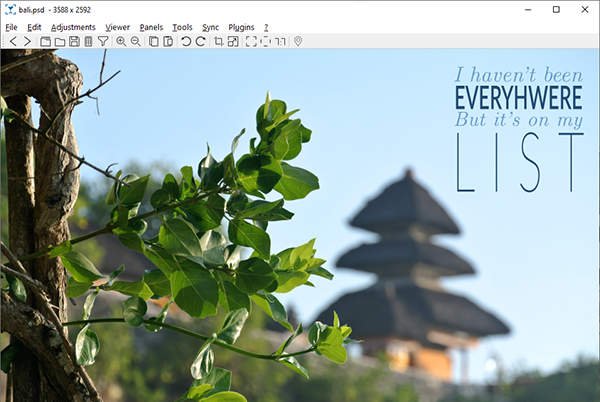Go to the previous image arrow
This screenshot has height=402, width=600.
point(13,42)
